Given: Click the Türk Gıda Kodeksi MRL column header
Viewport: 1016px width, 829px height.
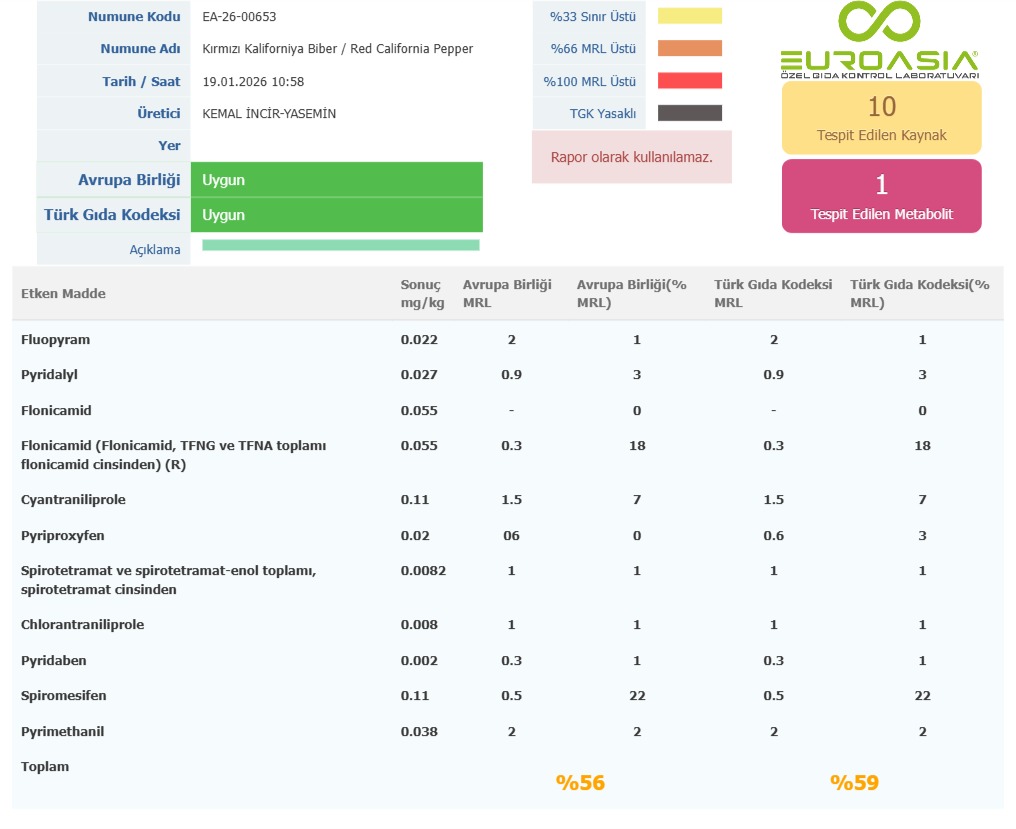Looking at the screenshot, I should coord(773,293).
